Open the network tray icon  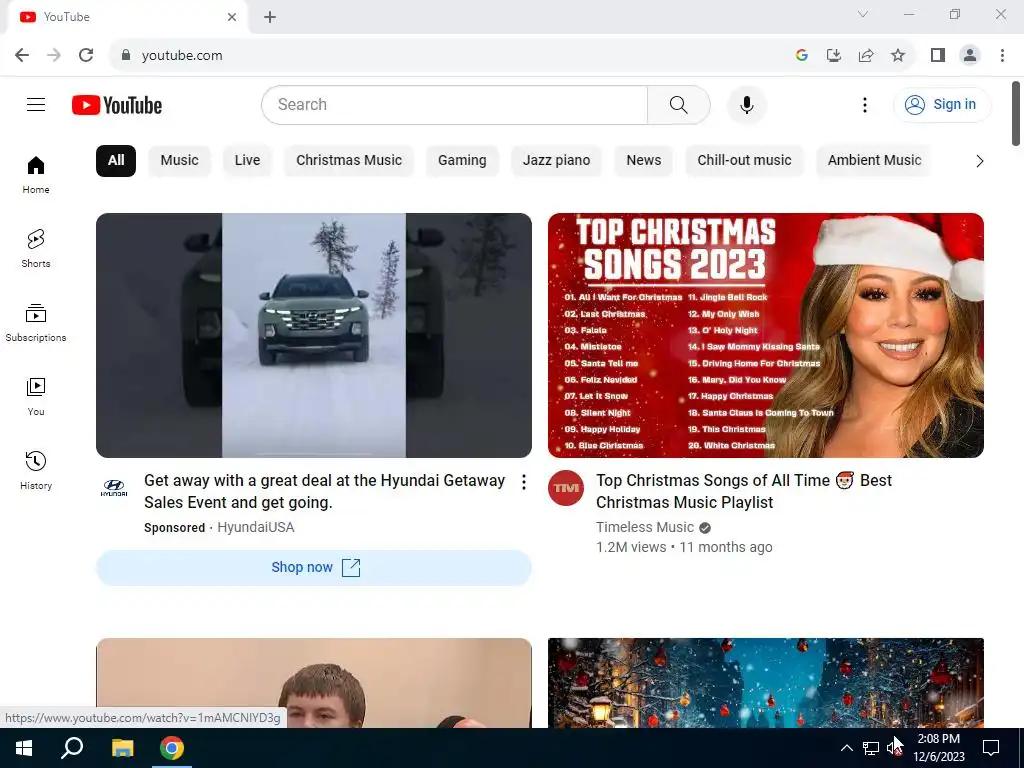(x=871, y=748)
